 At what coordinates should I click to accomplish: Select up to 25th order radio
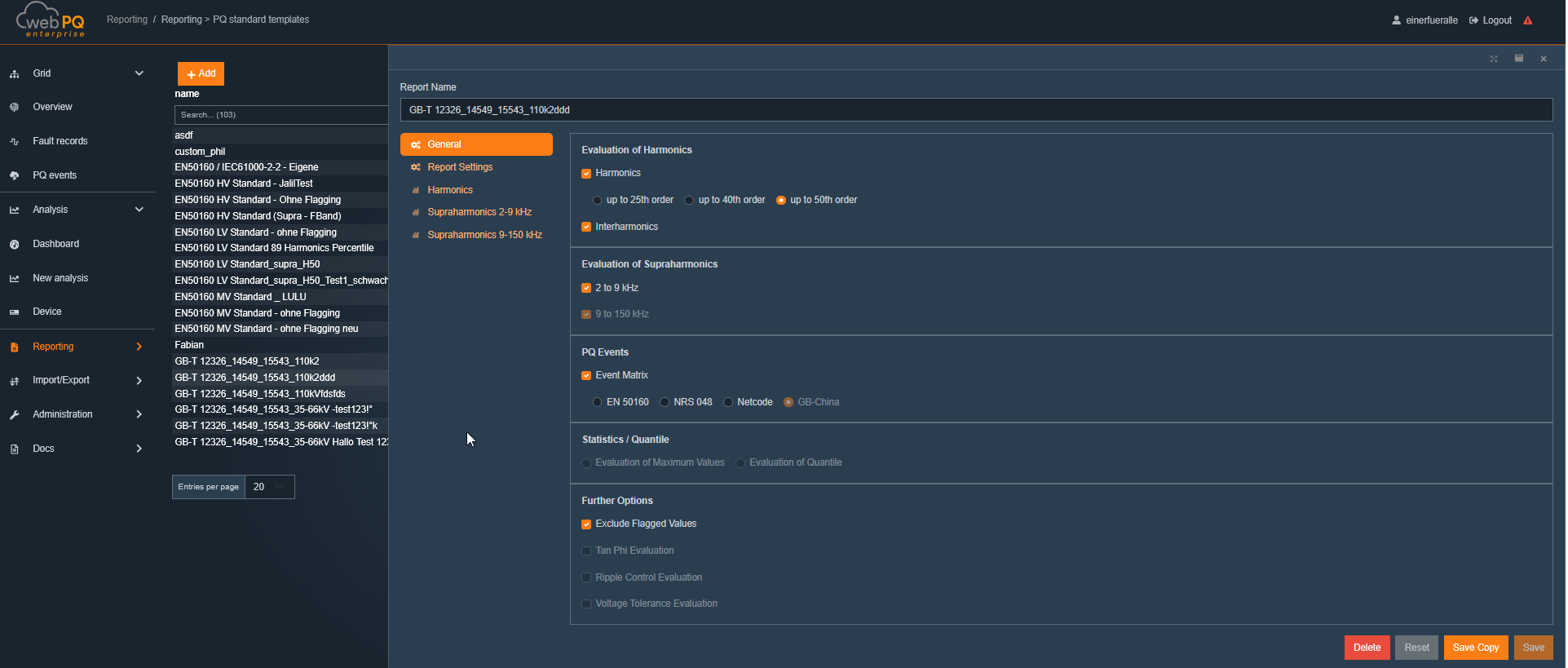pyautogui.click(x=598, y=200)
